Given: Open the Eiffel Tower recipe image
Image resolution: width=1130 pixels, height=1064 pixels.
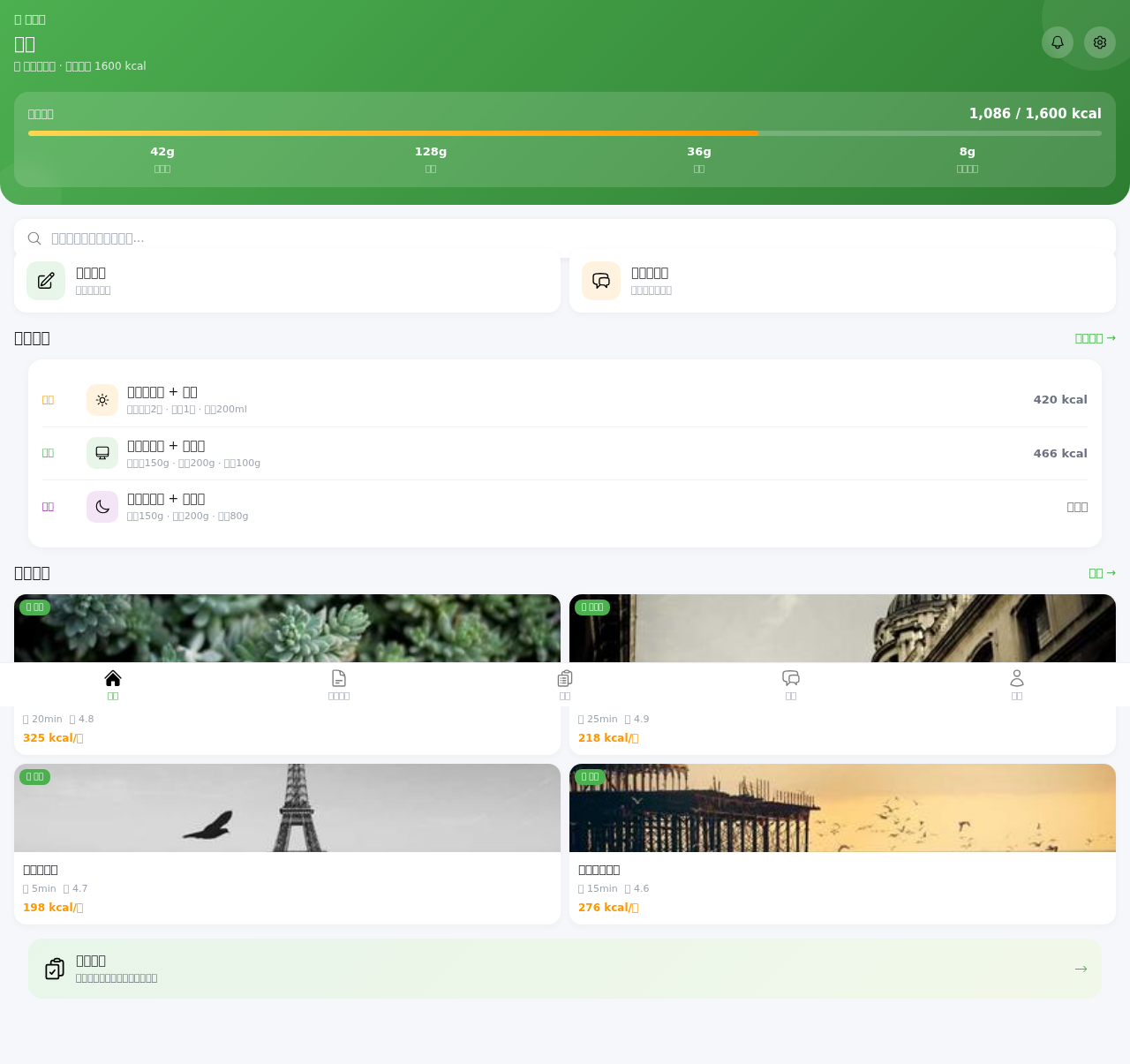Looking at the screenshot, I should pos(287,808).
